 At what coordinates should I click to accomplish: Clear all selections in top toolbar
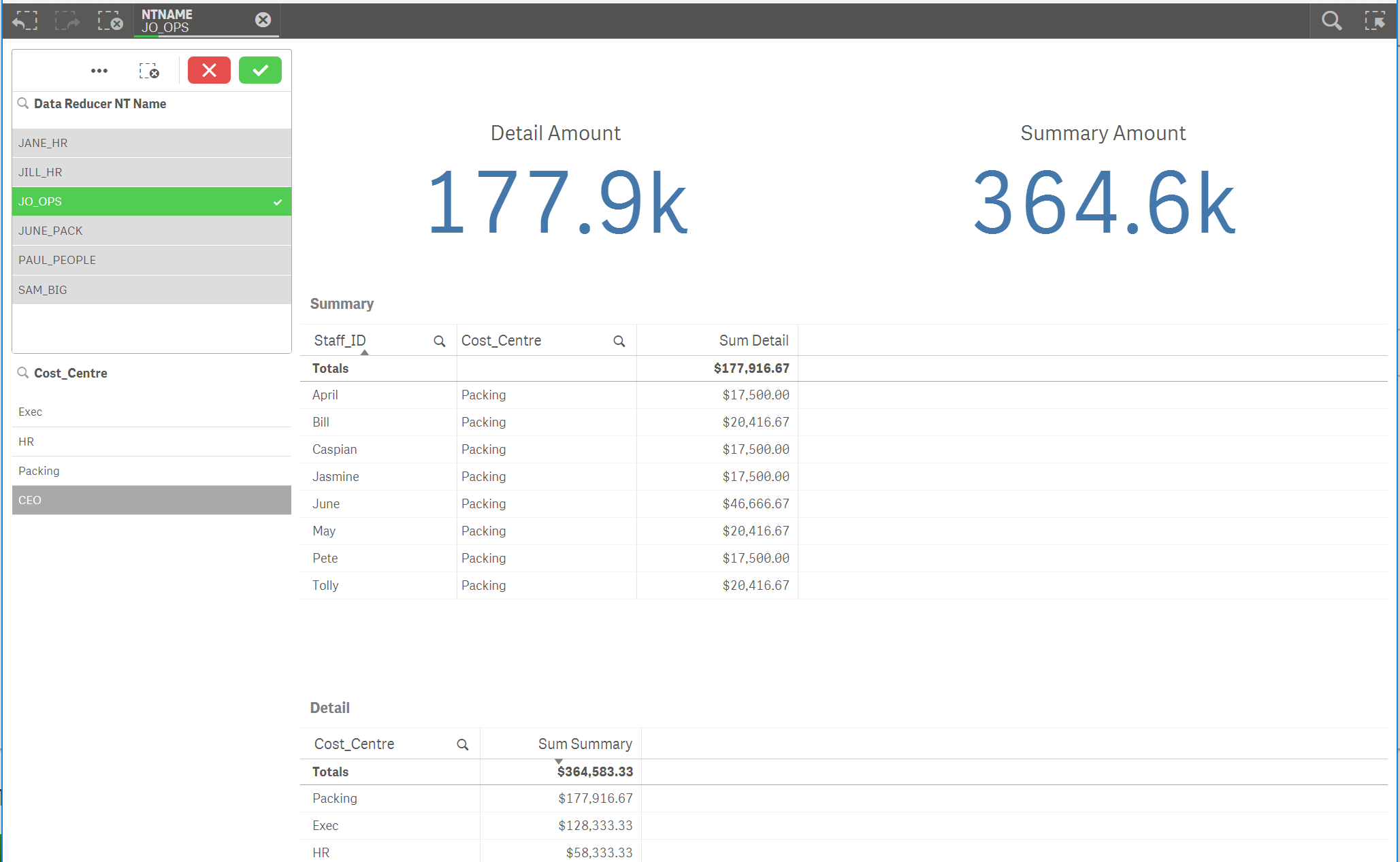pos(110,20)
